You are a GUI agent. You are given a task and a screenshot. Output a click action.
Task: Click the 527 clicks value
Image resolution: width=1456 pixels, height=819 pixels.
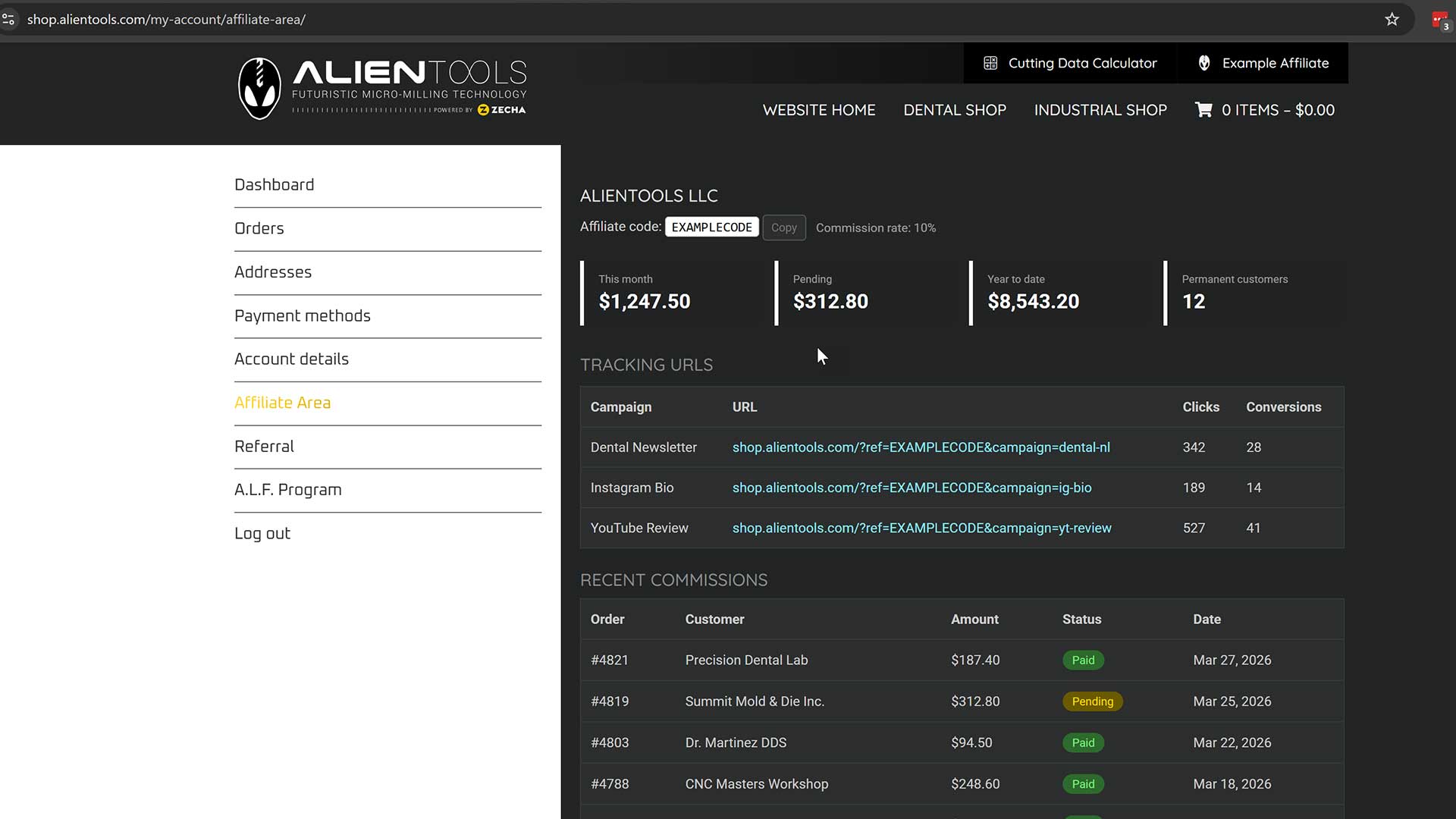click(1194, 528)
